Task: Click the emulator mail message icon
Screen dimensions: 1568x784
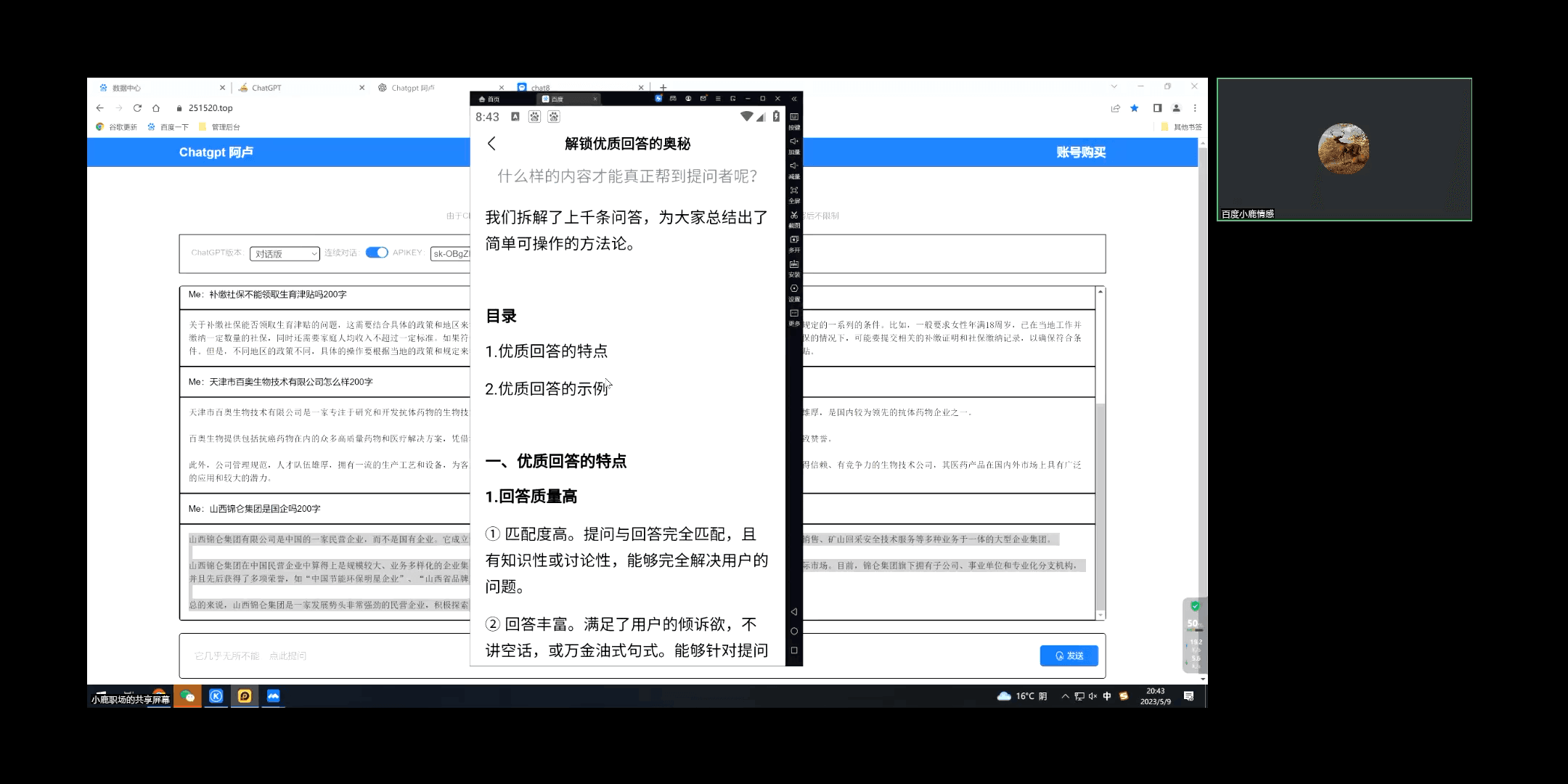Action: 703,99
